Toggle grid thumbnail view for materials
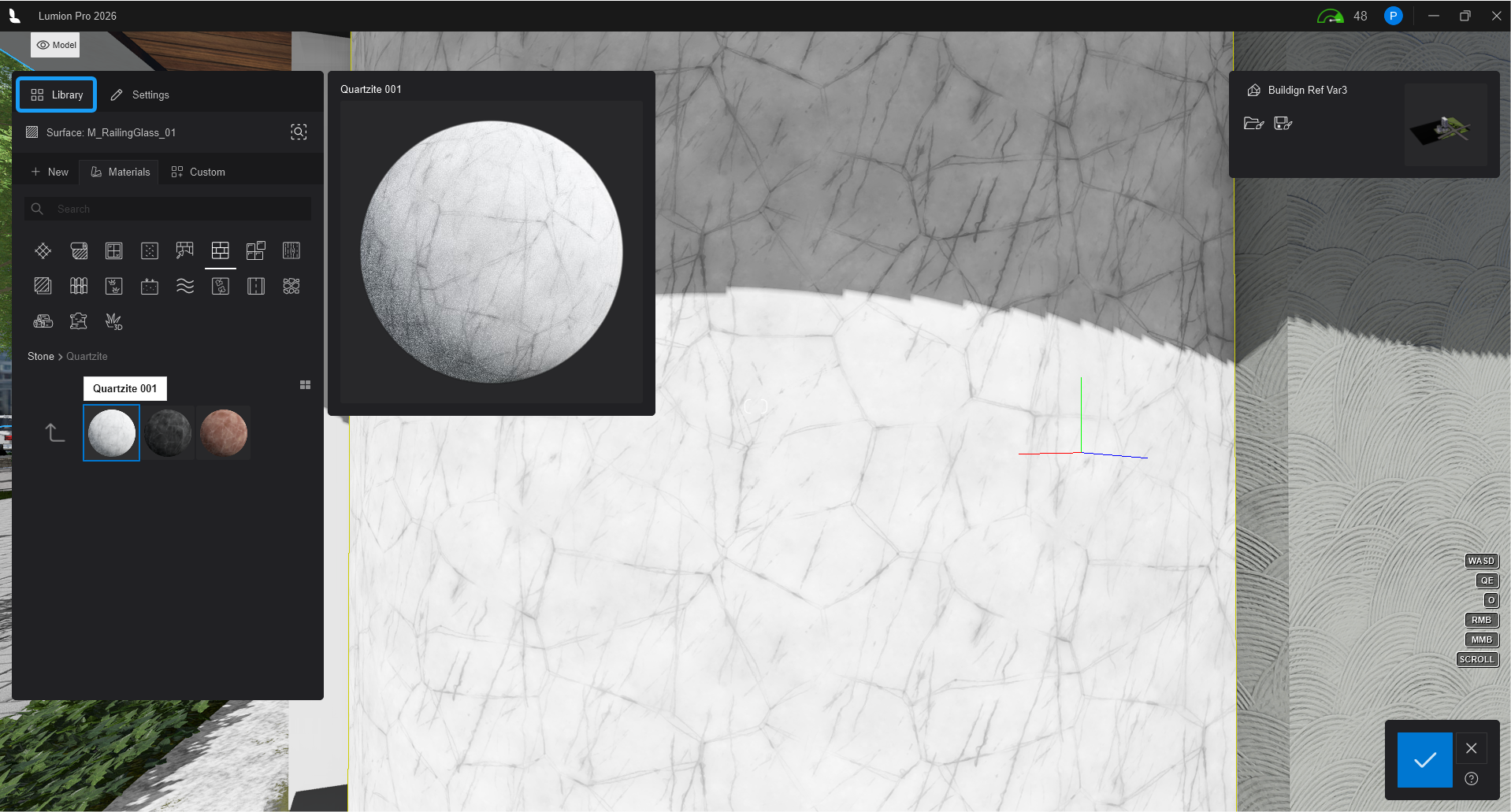The height and width of the screenshot is (812, 1511). click(305, 385)
